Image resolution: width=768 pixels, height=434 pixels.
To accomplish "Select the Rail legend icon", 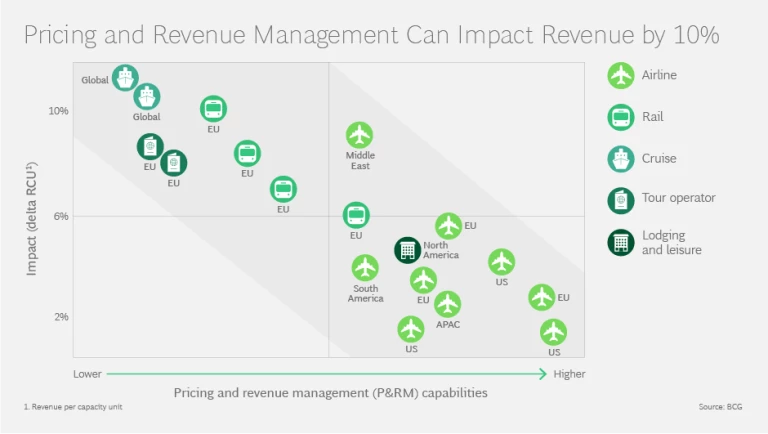I will tap(621, 117).
